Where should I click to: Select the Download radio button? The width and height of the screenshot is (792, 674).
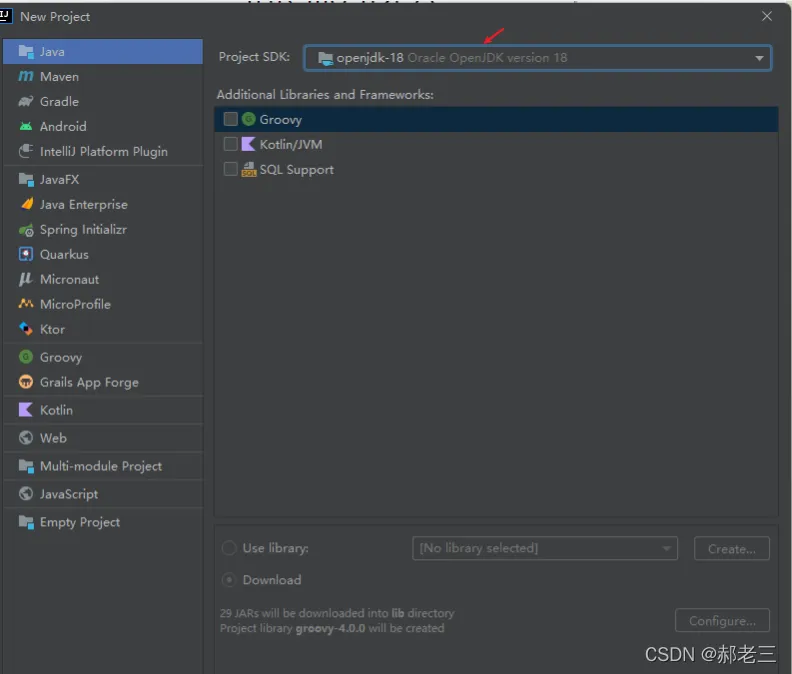[229, 580]
